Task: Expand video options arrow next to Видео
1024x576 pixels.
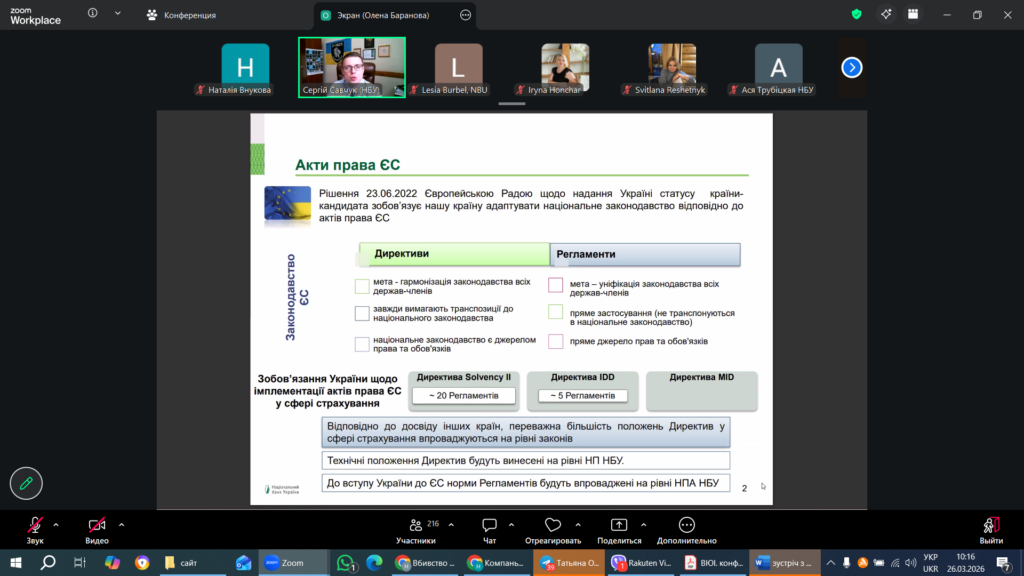Action: point(122,524)
